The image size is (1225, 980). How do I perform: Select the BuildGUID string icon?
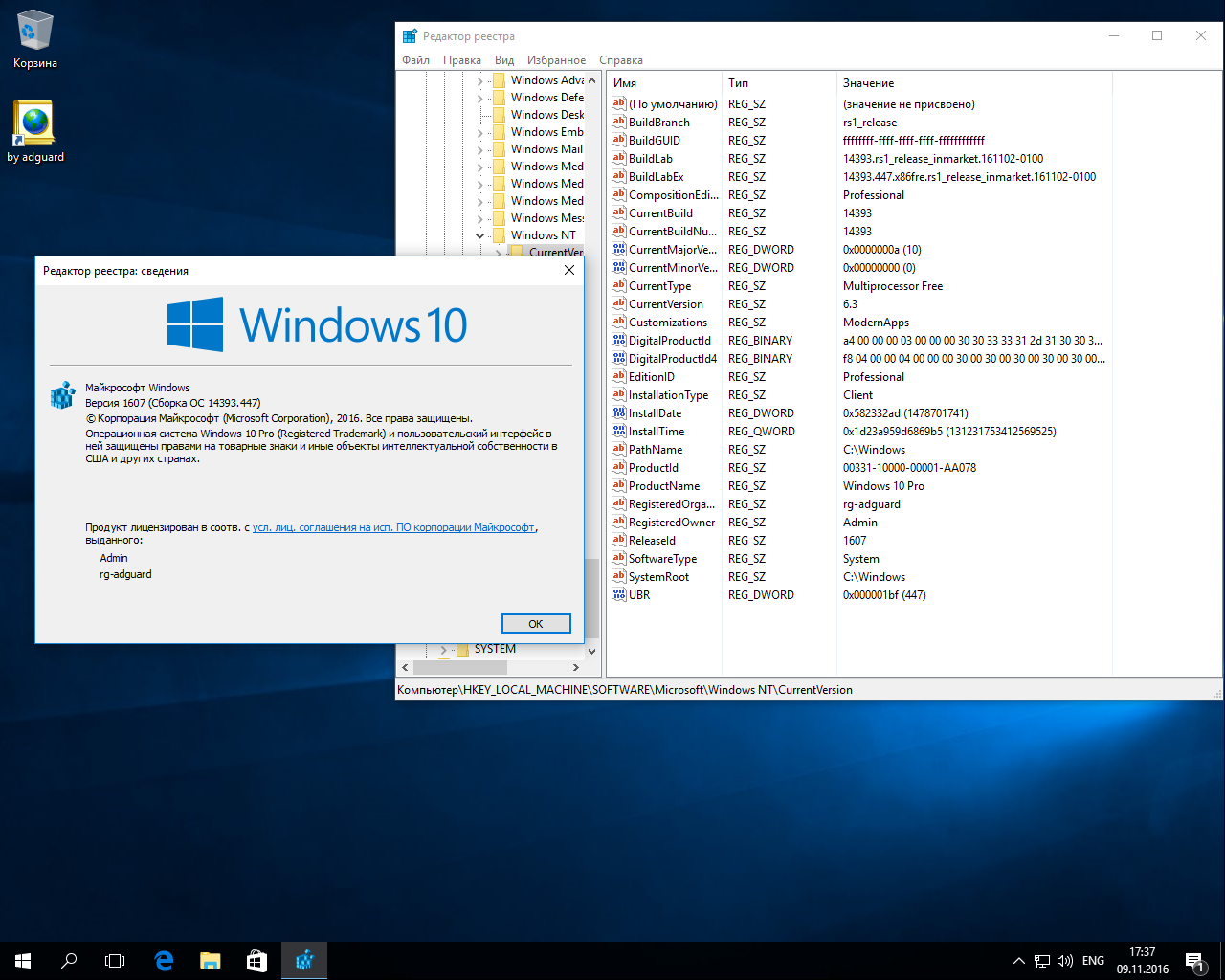(618, 140)
